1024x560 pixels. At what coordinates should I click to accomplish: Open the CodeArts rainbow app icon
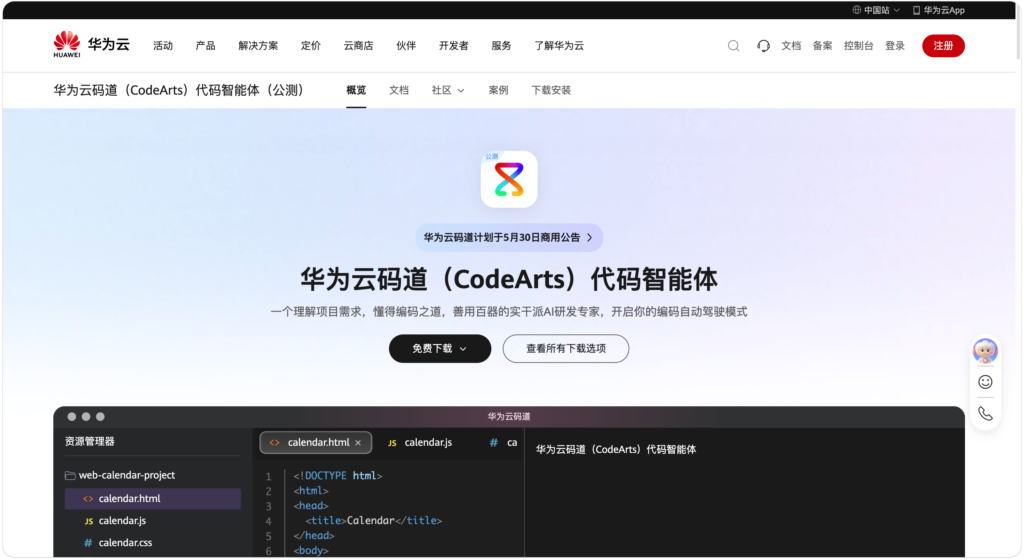(x=509, y=179)
